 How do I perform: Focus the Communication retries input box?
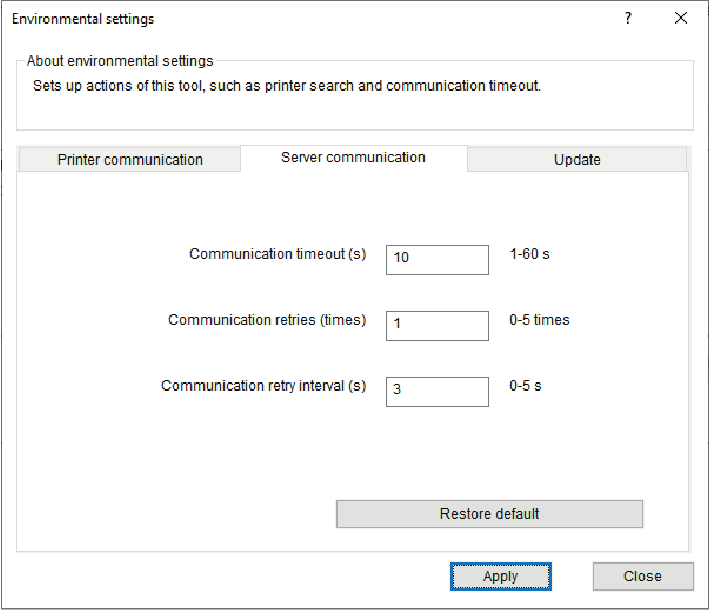coord(437,325)
